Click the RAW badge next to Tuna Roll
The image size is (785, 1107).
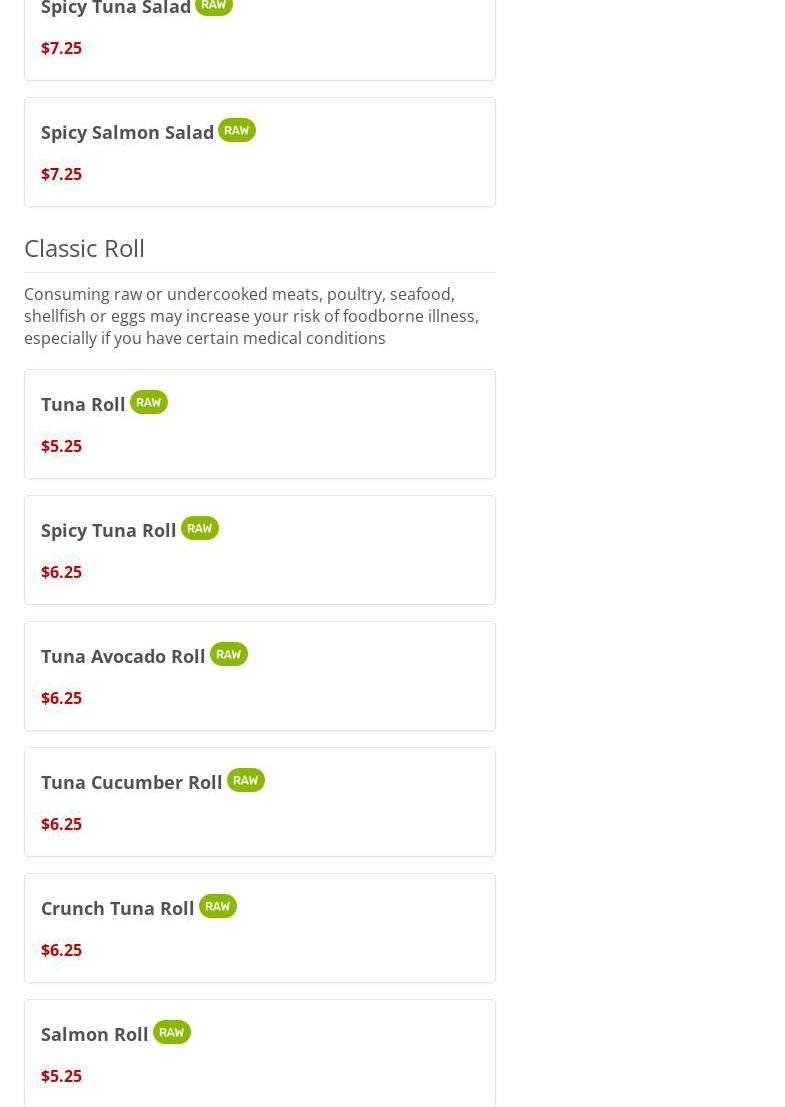coord(148,402)
